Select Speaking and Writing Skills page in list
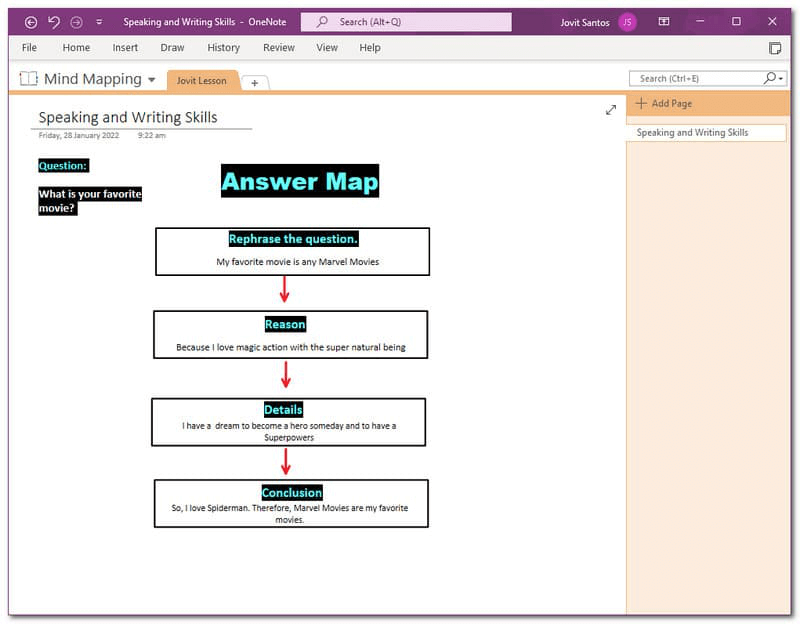Screen dimensions: 800x624 pos(706,133)
